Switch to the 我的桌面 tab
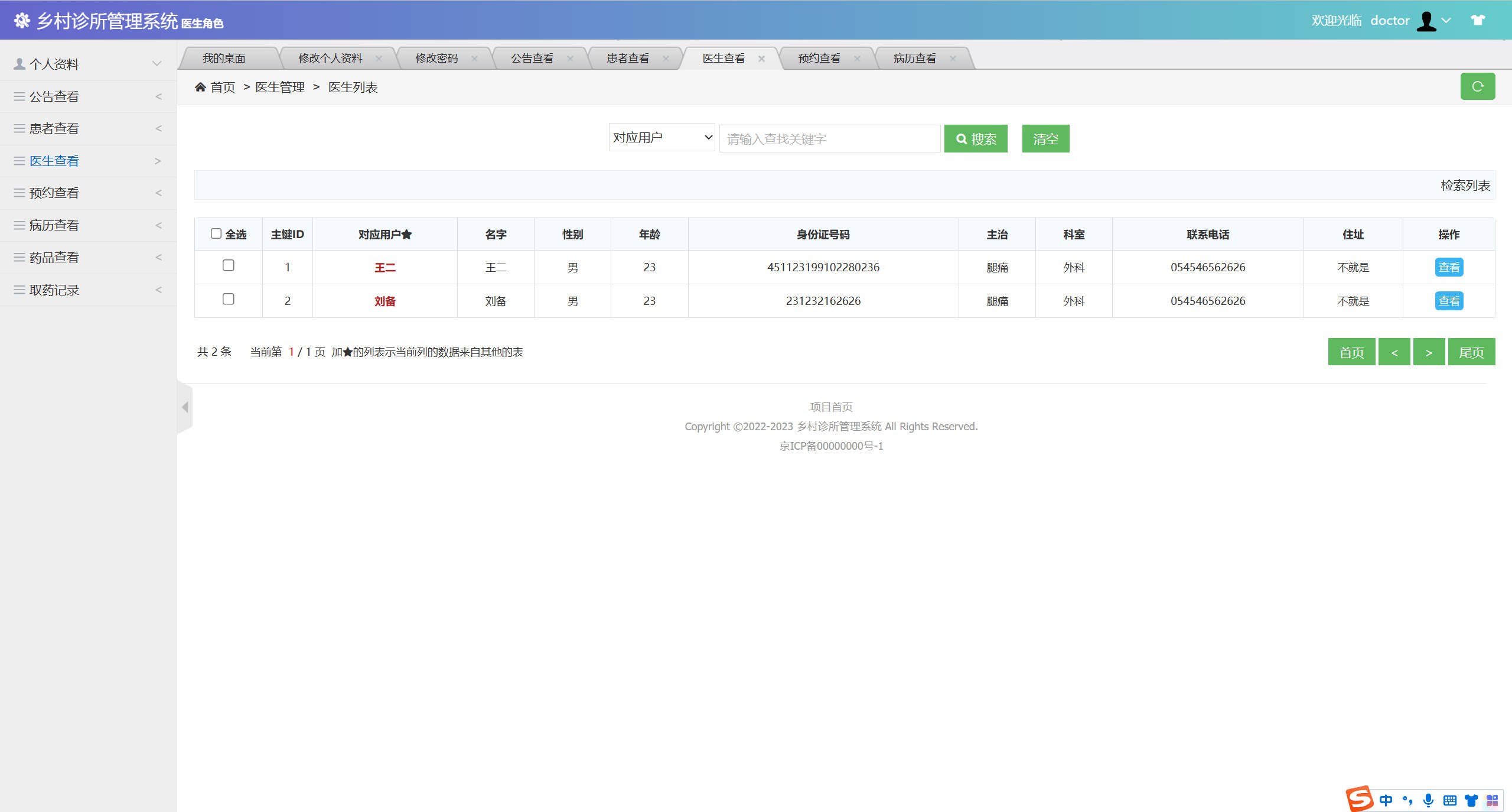Viewport: 1512px width, 812px height. (224, 57)
